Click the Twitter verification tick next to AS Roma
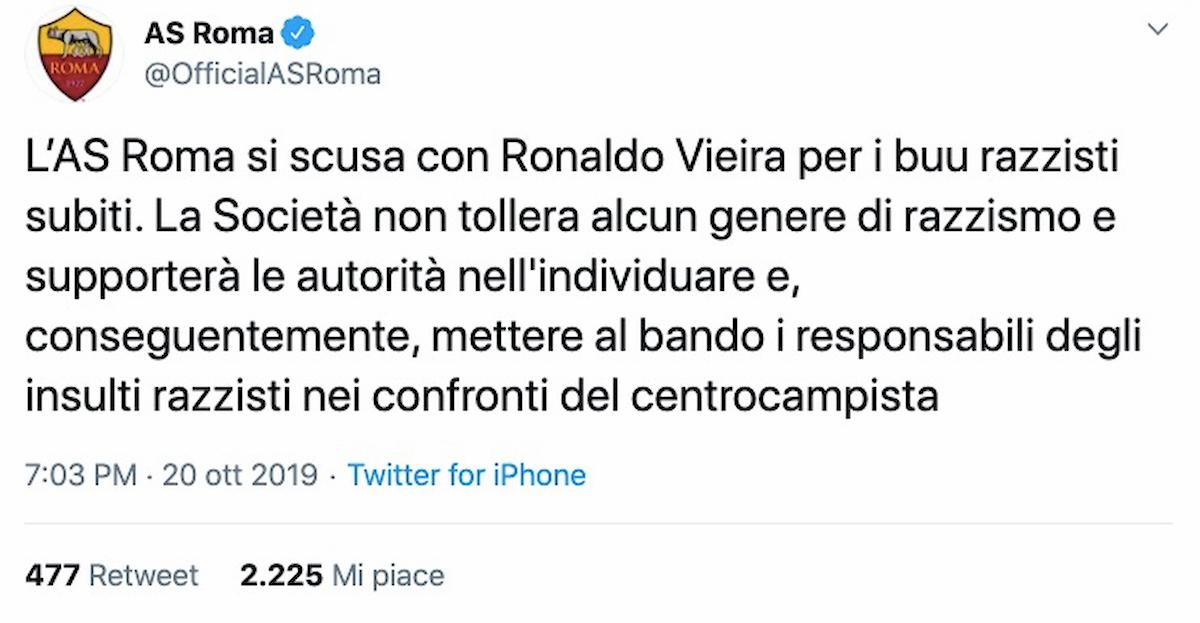Image resolution: width=1200 pixels, height=623 pixels. (295, 31)
